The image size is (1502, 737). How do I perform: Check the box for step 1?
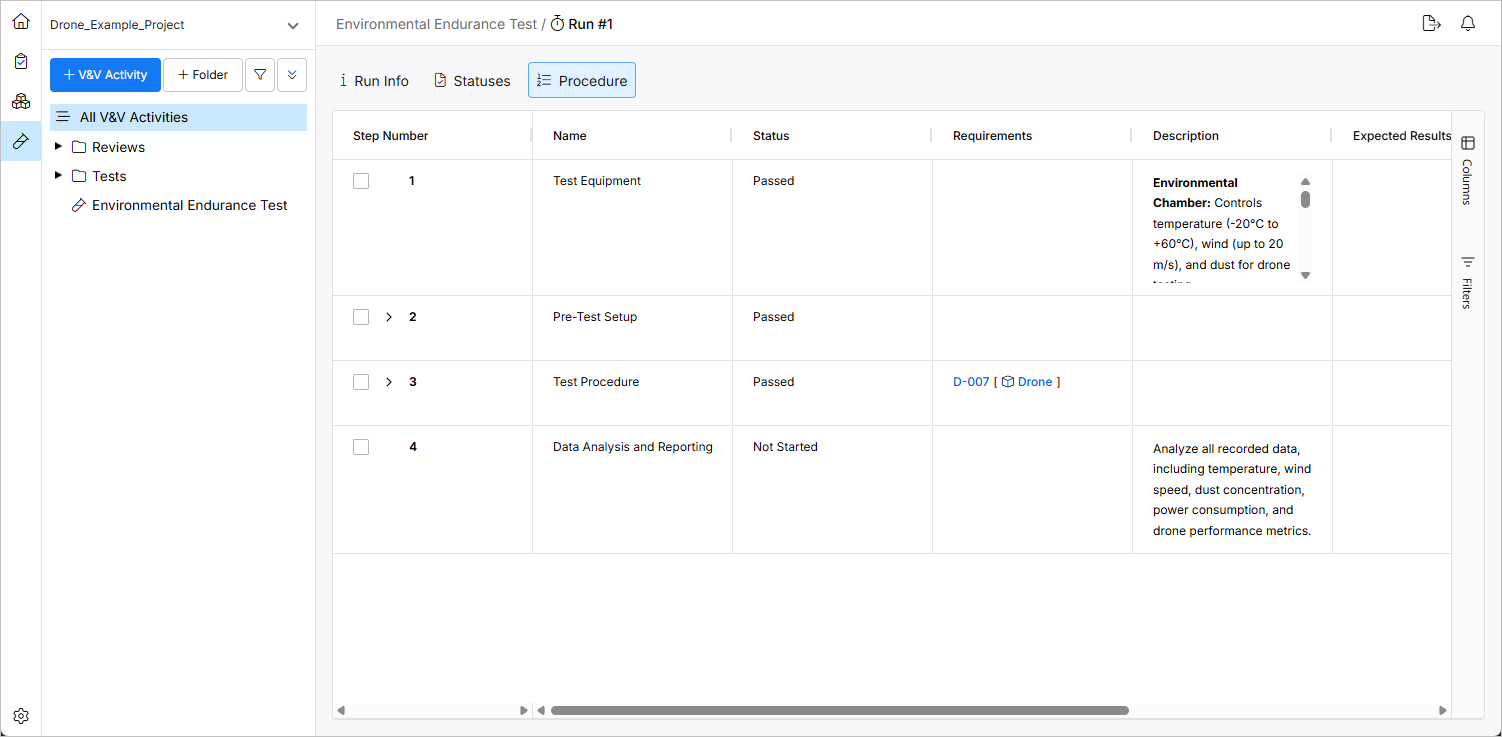[361, 181]
